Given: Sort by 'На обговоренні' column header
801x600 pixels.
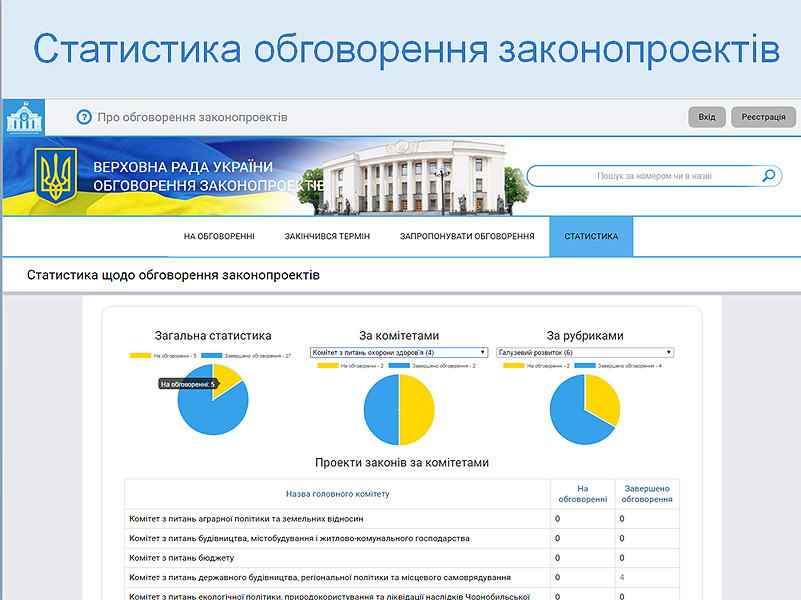Looking at the screenshot, I should tap(583, 494).
